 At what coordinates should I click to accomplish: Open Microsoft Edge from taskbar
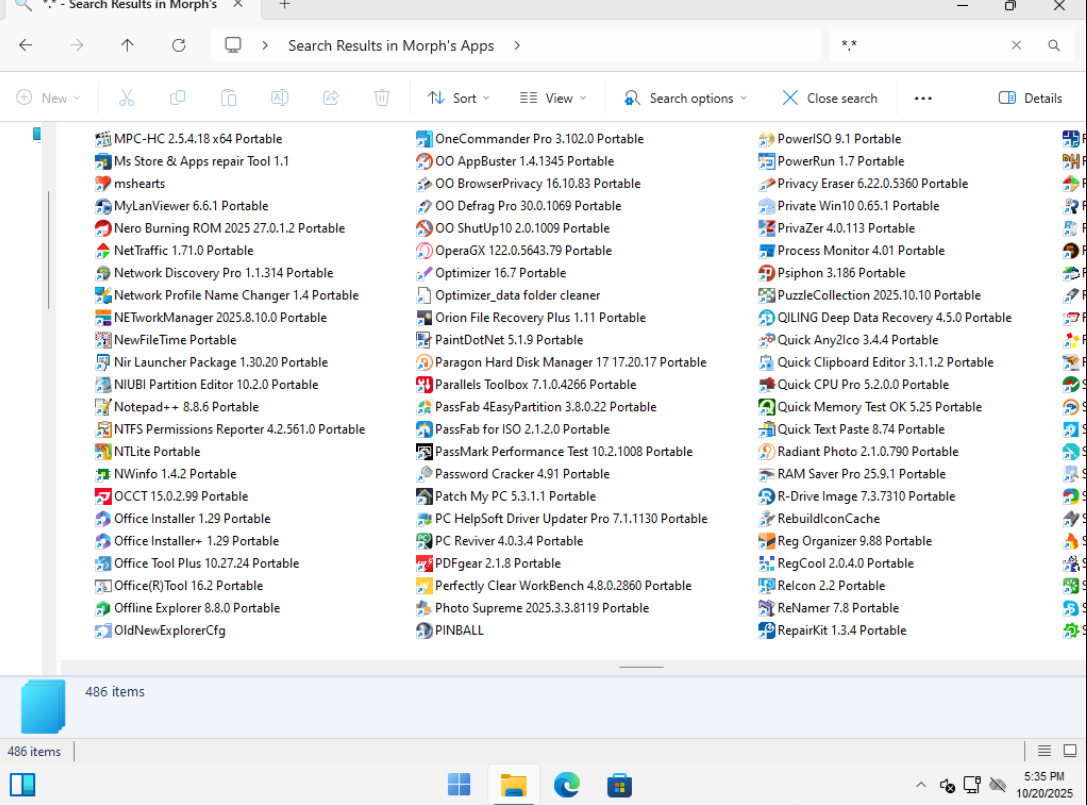567,785
